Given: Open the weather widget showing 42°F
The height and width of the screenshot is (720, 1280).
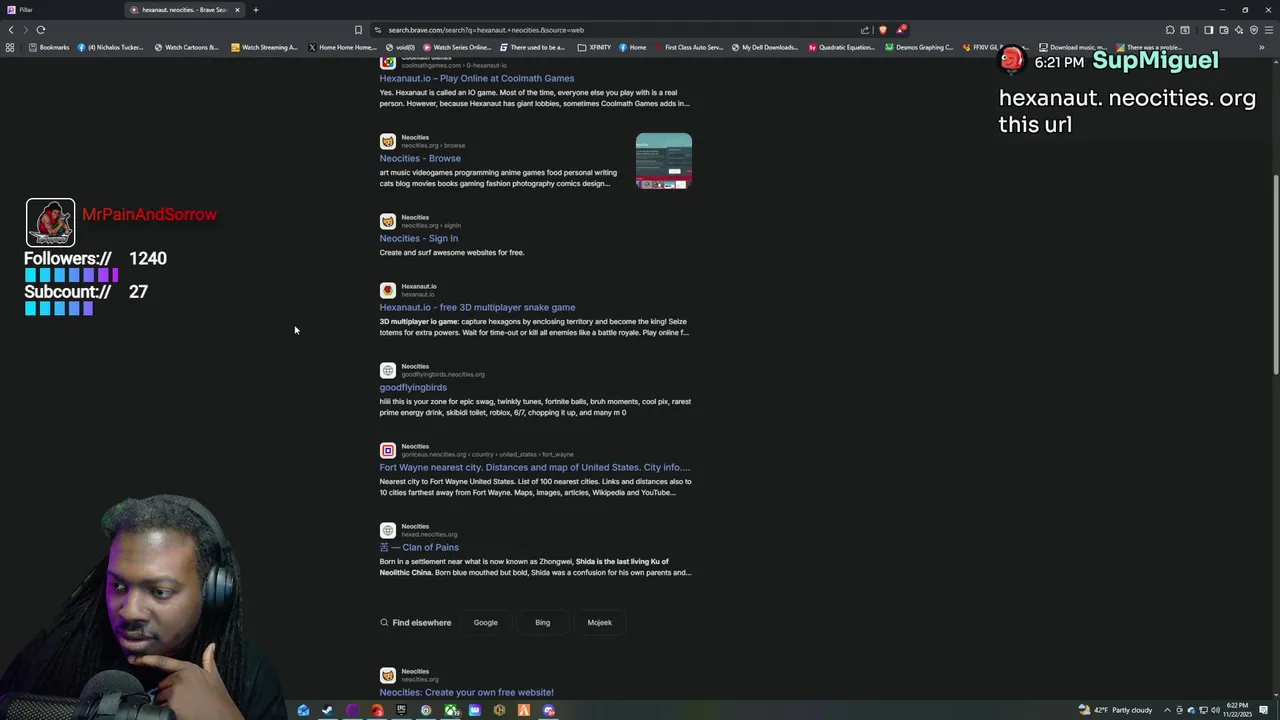Looking at the screenshot, I should [x=1116, y=710].
